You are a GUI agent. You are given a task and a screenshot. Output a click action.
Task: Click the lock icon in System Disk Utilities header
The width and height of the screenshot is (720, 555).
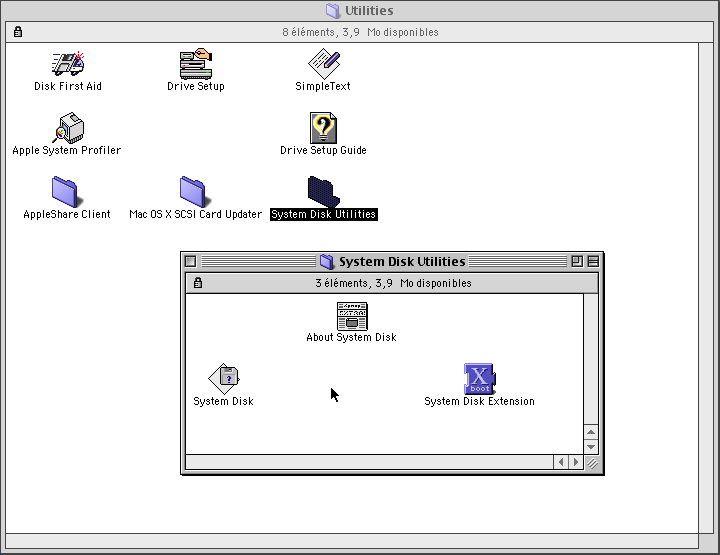pos(198,283)
